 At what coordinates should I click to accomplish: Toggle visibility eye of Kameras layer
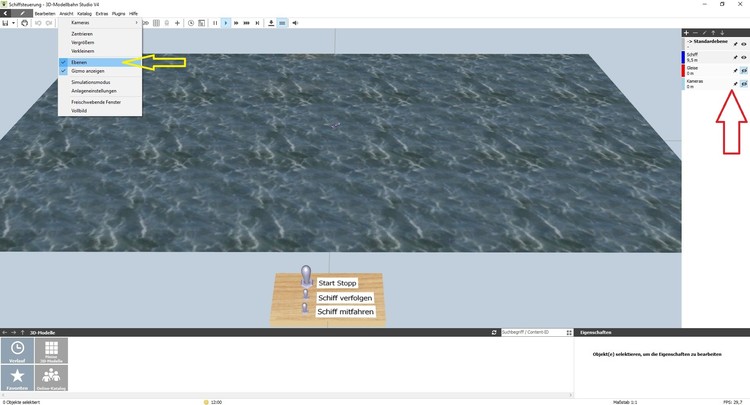point(744,84)
